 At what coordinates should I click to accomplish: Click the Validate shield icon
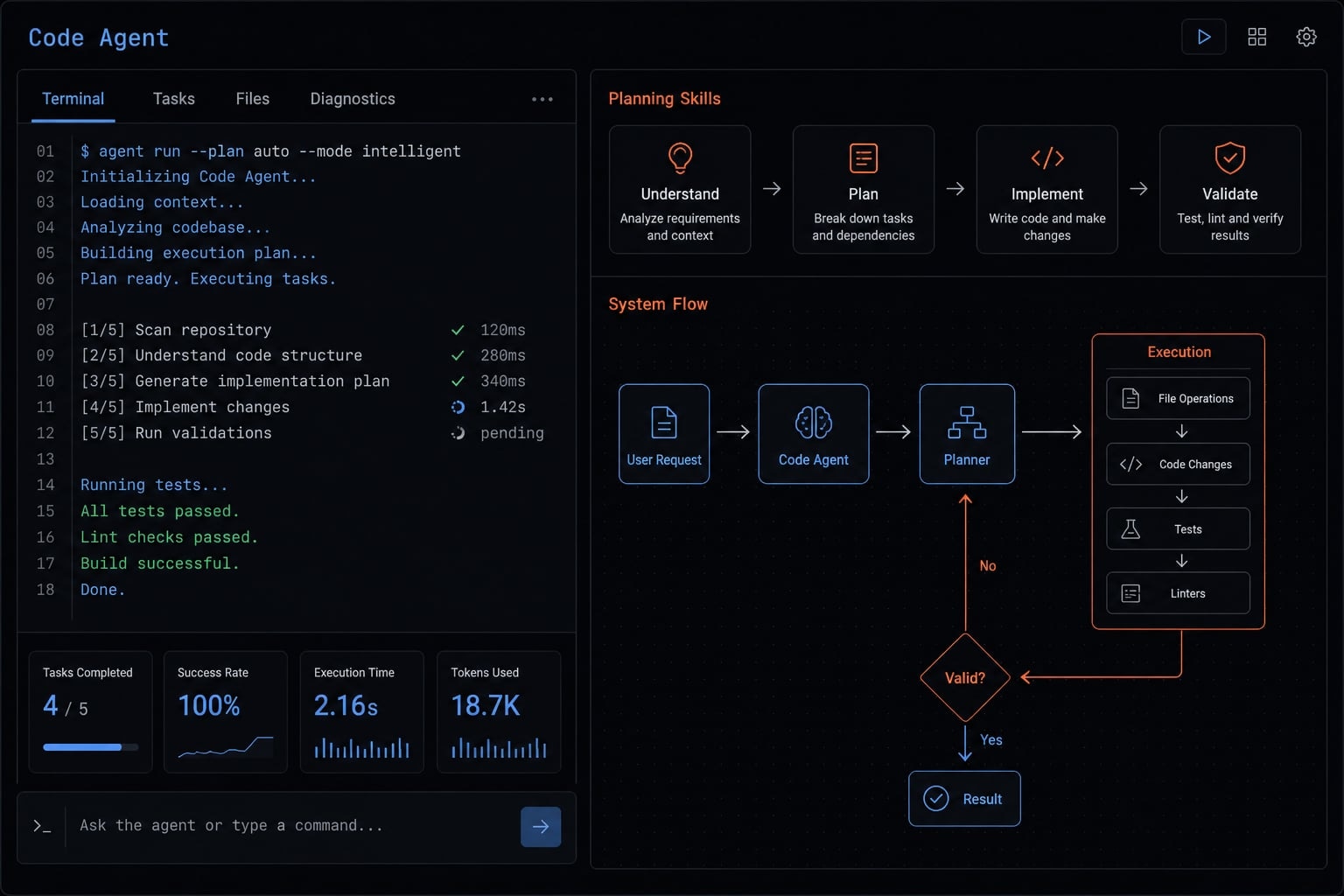click(x=1230, y=158)
